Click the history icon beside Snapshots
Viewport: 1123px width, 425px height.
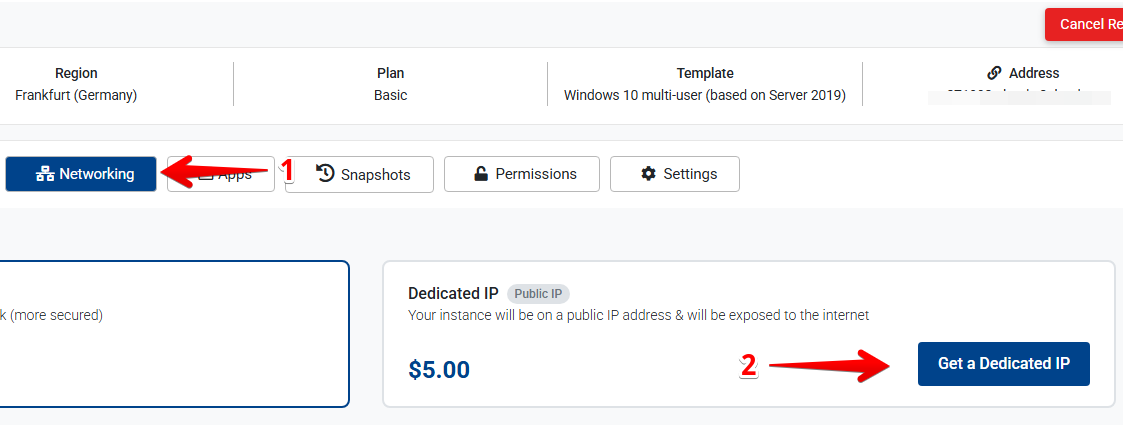tap(325, 174)
